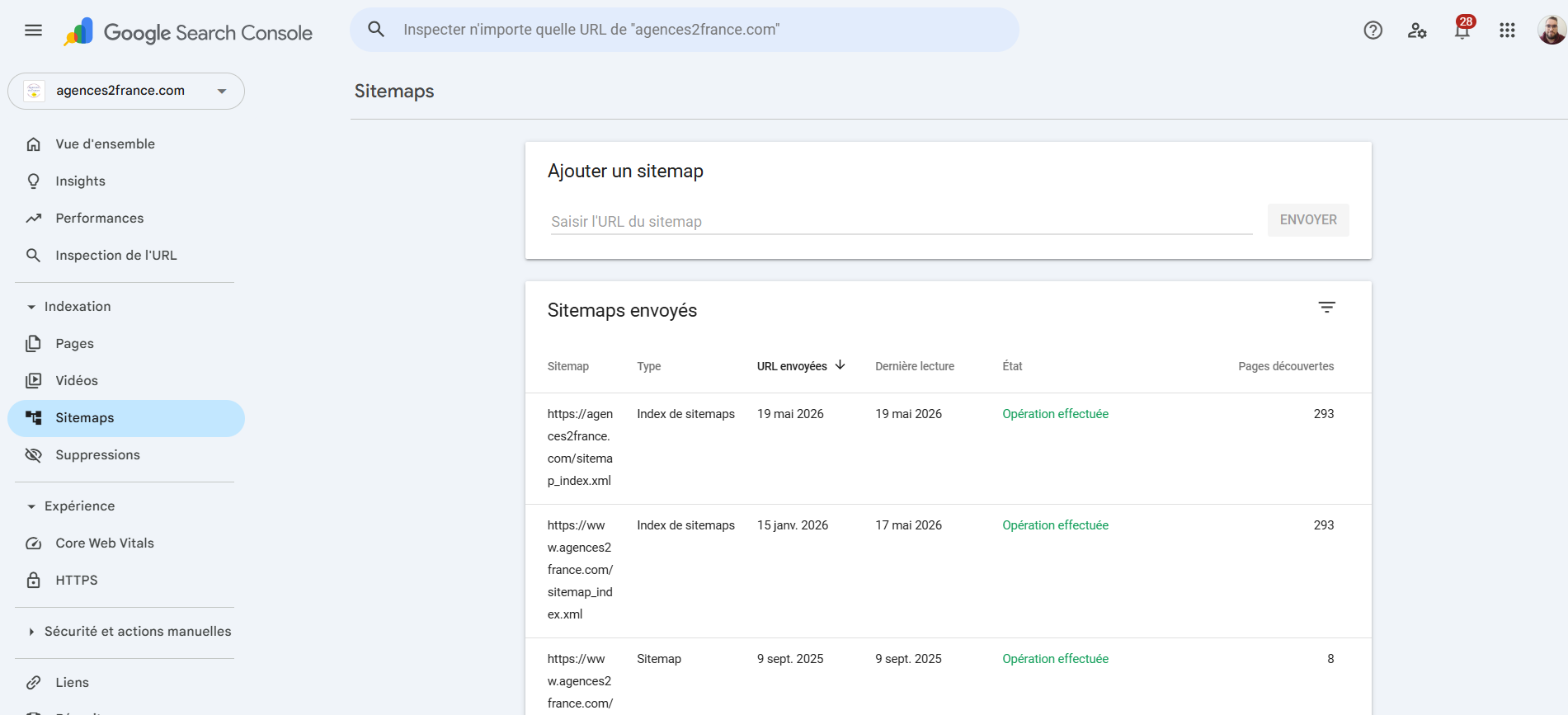Collapse the Indexation section

click(31, 307)
